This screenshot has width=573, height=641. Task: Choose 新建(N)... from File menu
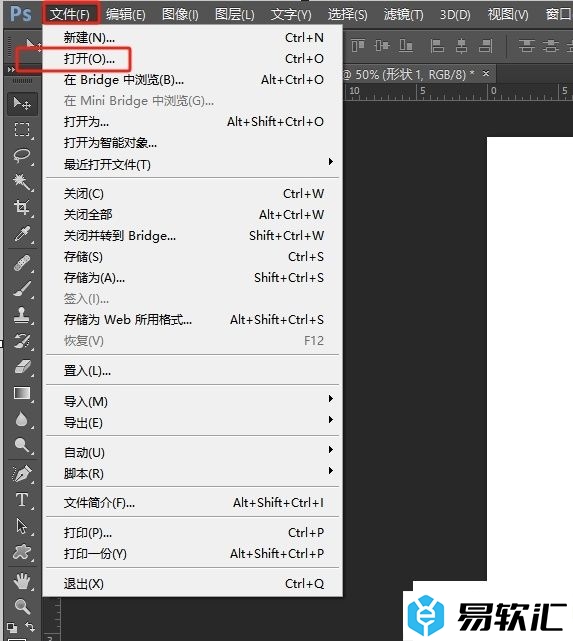point(192,38)
